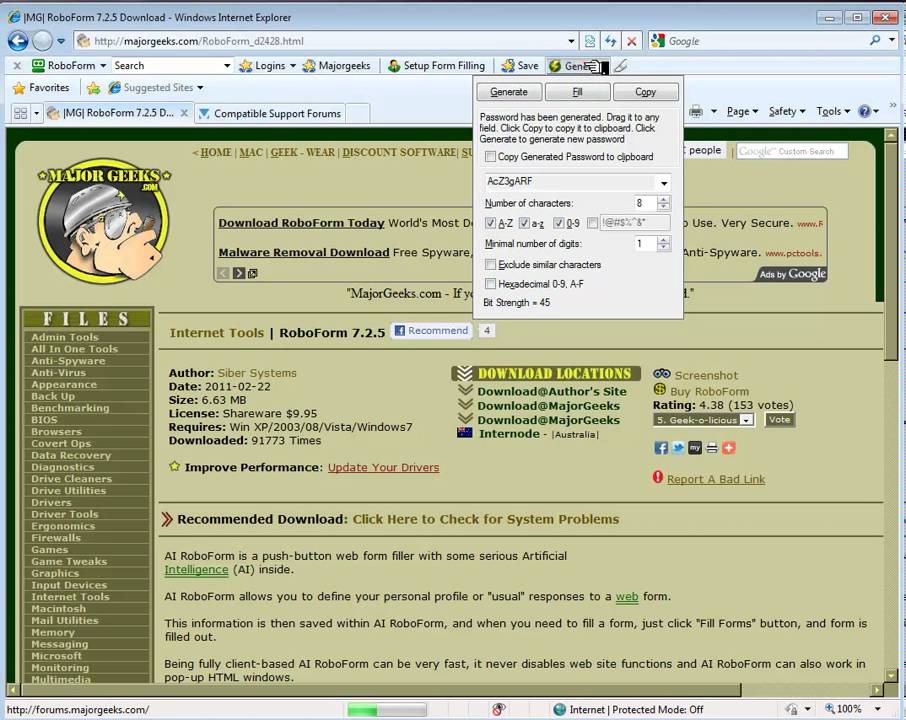Viewport: 906px width, 720px height.
Task: Click the Number of characters spinner
Action: (x=663, y=203)
